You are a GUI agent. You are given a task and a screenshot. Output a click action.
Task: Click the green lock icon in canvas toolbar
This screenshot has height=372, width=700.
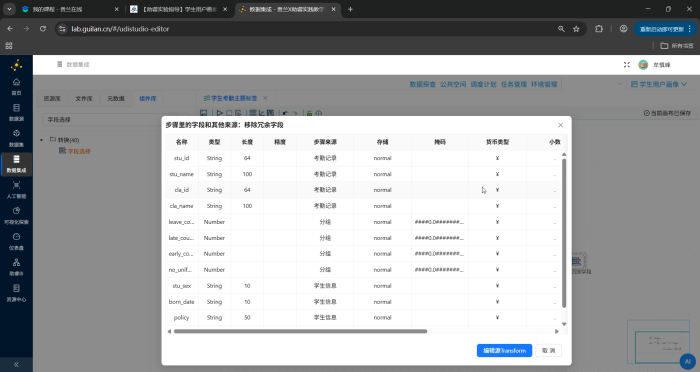309,113
